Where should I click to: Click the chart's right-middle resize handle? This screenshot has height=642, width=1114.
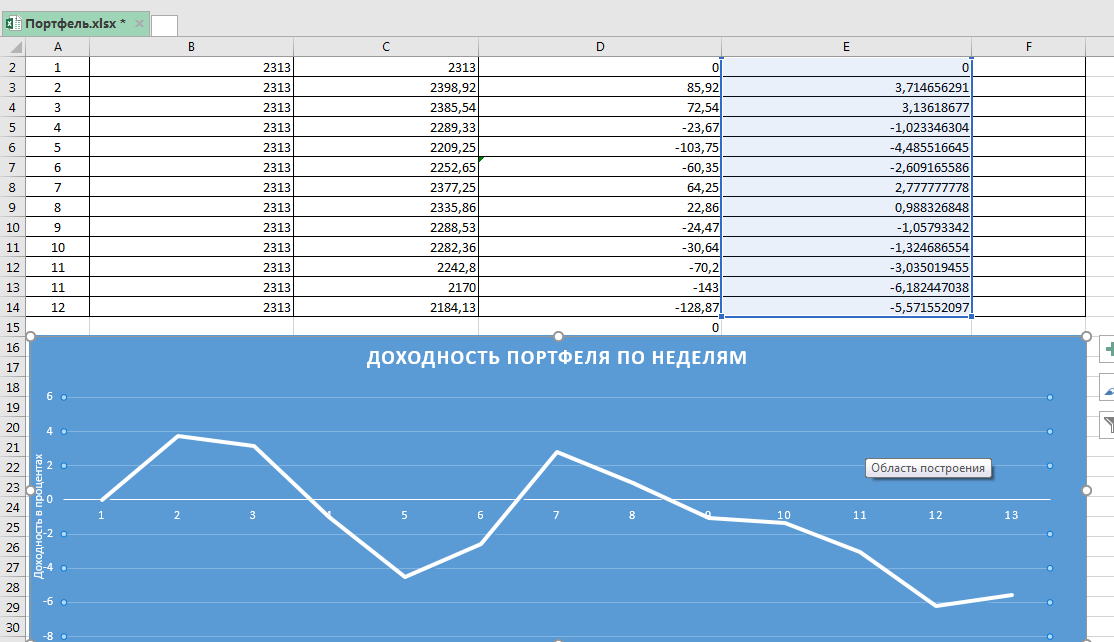[x=1086, y=490]
